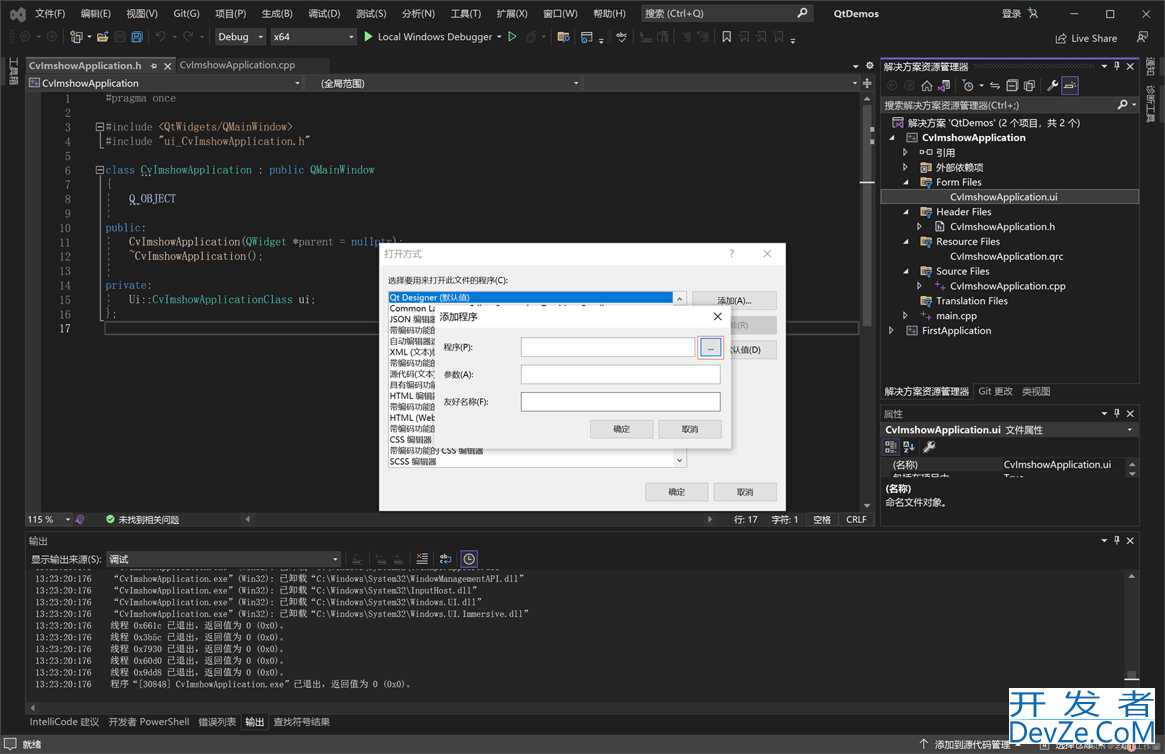
Task: Switch to the 错误列表 tab
Action: pyautogui.click(x=217, y=721)
